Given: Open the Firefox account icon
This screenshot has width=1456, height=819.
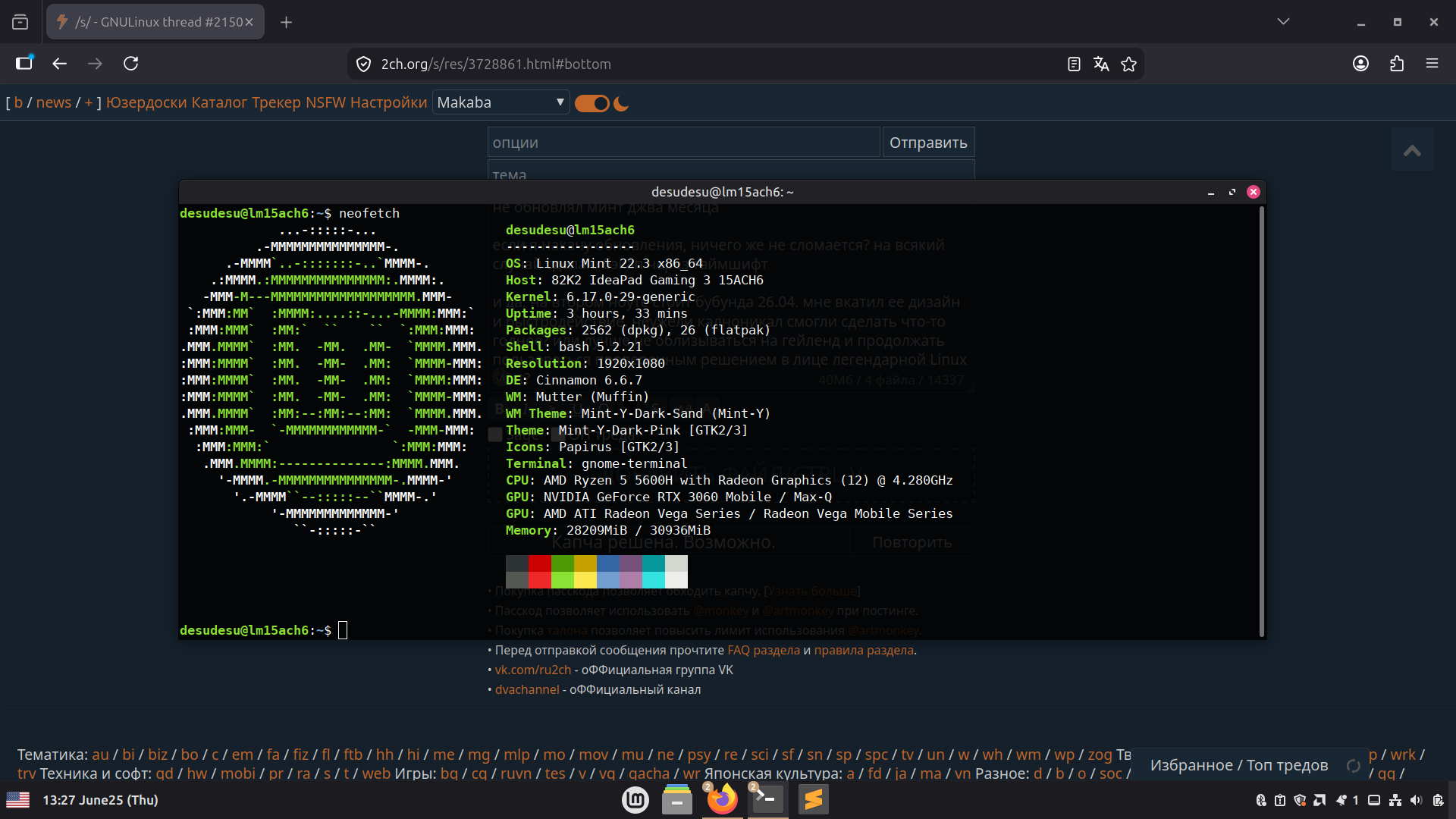Looking at the screenshot, I should click(1361, 64).
